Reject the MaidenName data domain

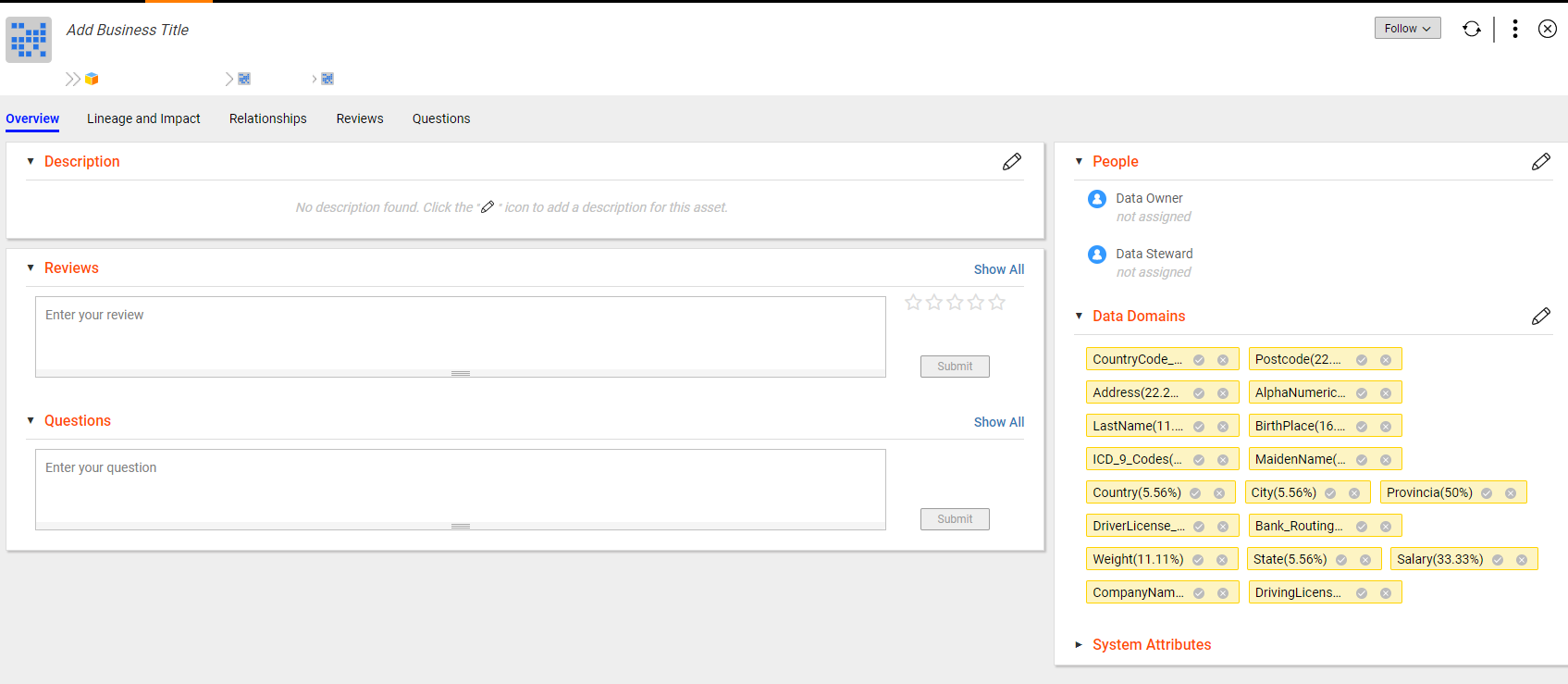[x=1386, y=460]
